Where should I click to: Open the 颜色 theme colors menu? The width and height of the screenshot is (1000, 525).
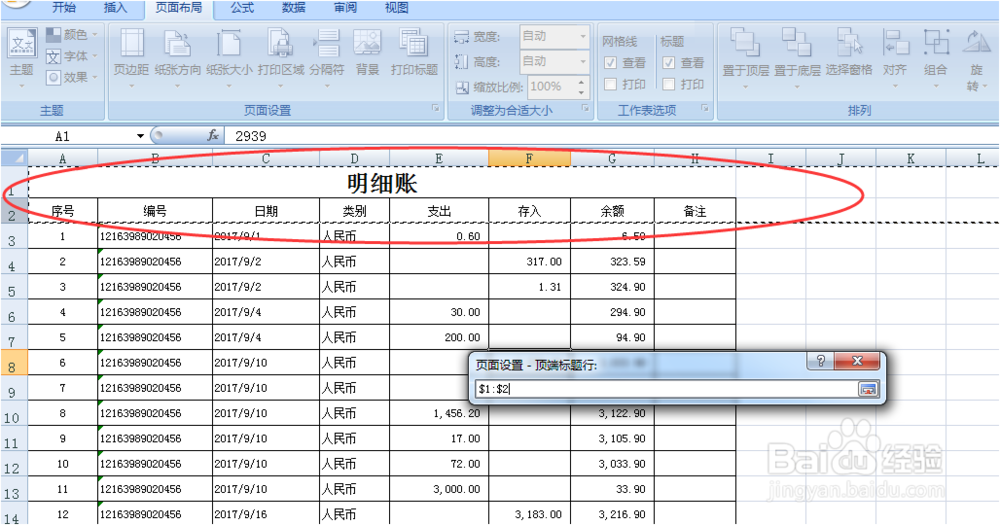[71, 34]
